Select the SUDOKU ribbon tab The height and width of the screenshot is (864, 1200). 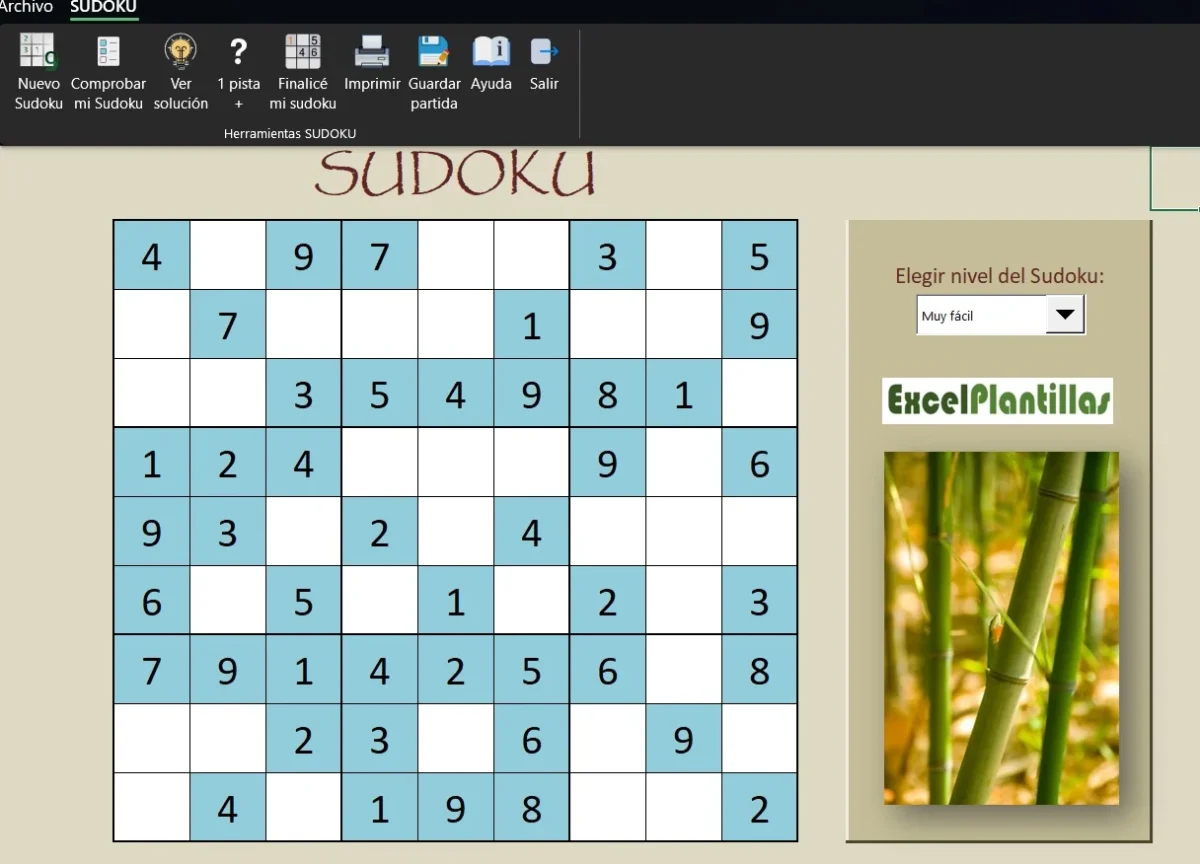104,8
